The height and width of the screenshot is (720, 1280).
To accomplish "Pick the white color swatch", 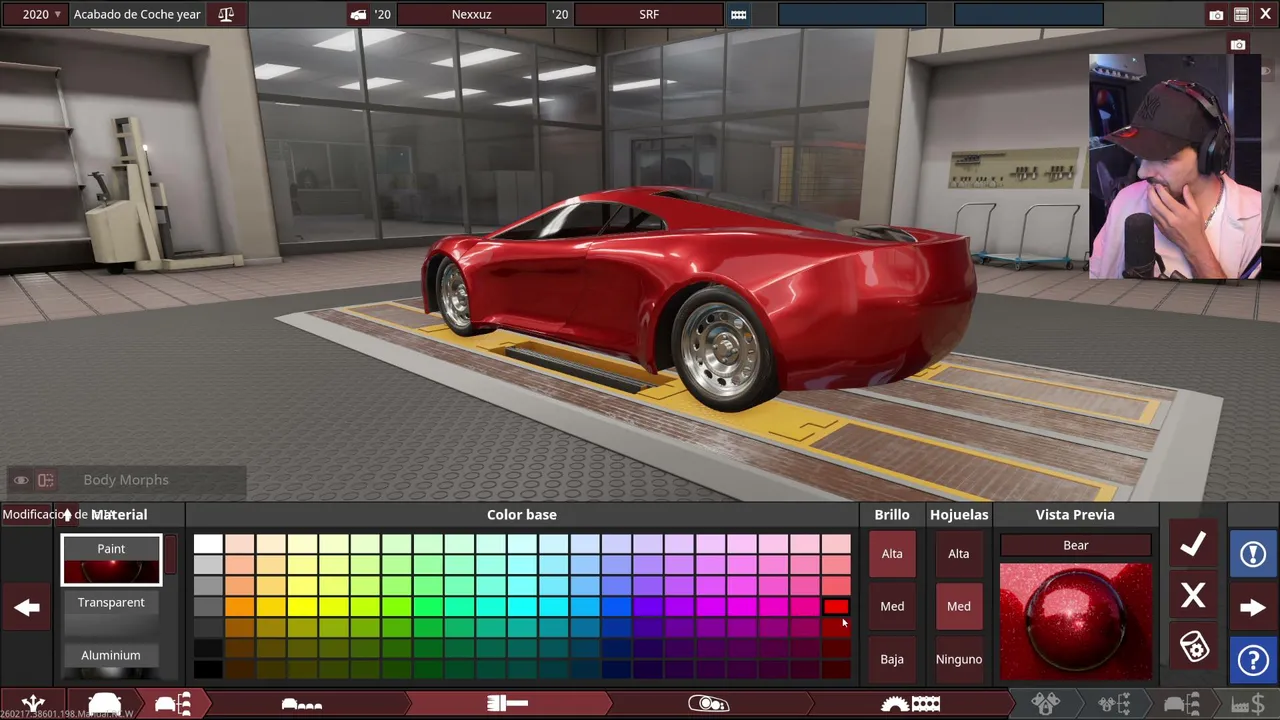I will [208, 544].
